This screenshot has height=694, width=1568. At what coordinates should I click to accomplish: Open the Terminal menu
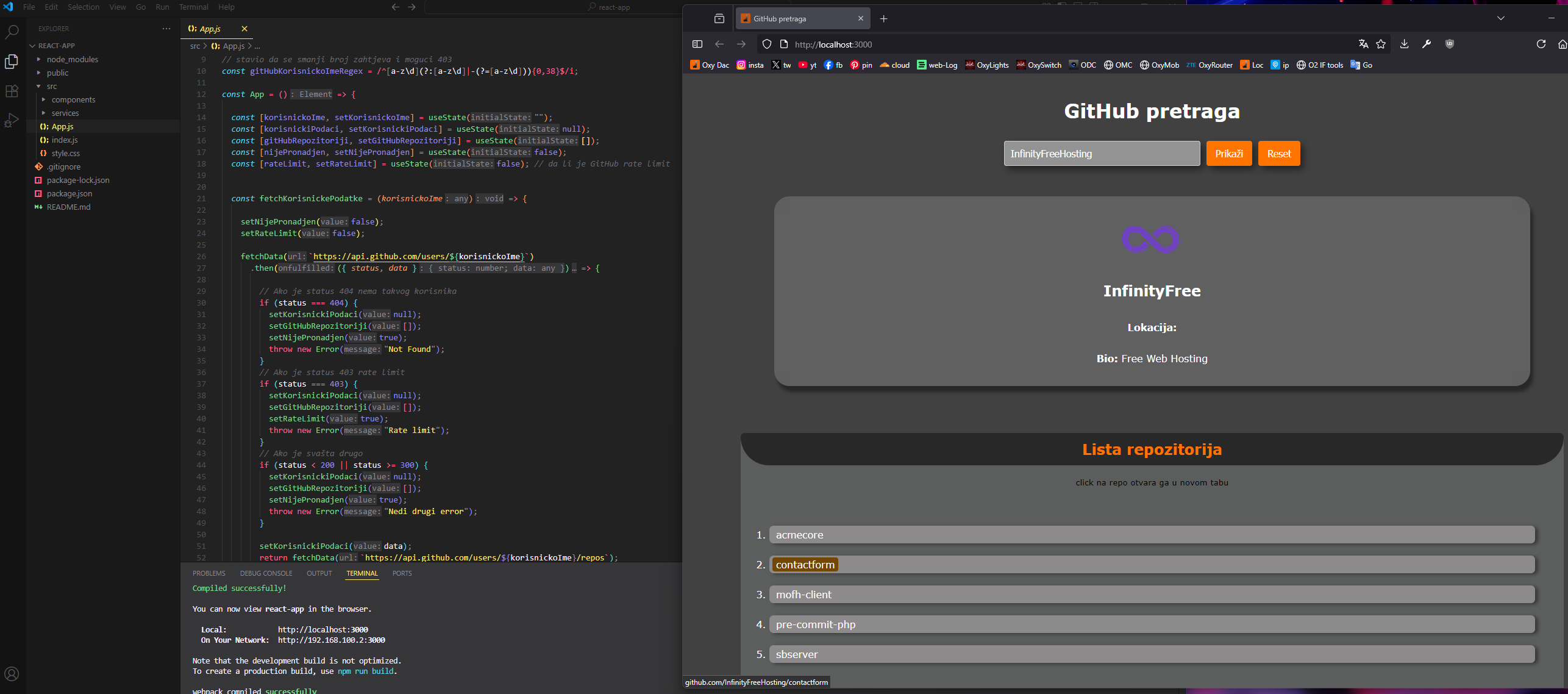coord(193,7)
